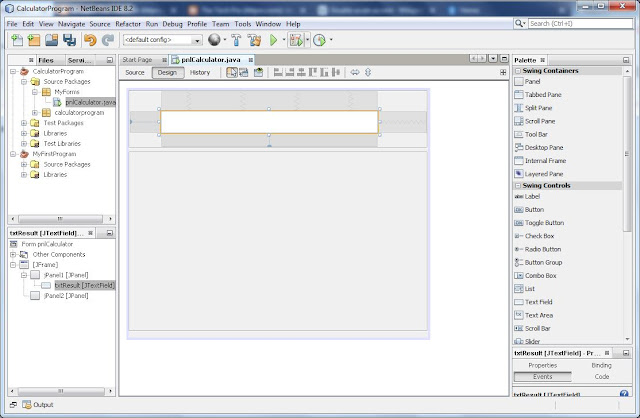The height and width of the screenshot is (418, 640).
Task: Select jPanel2 [JPanel] in Navigator
Action: click(66, 296)
